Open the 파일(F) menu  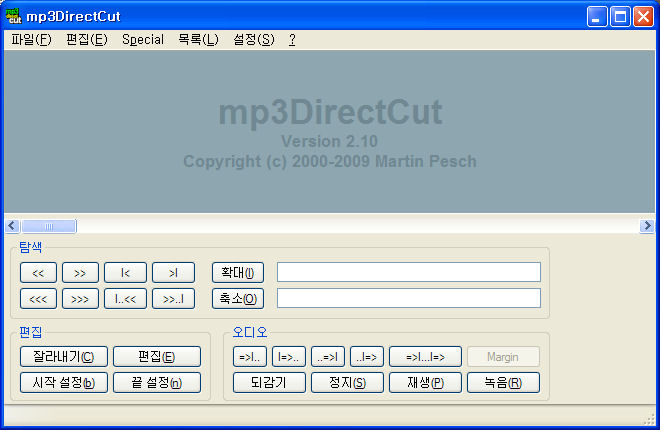(31, 40)
